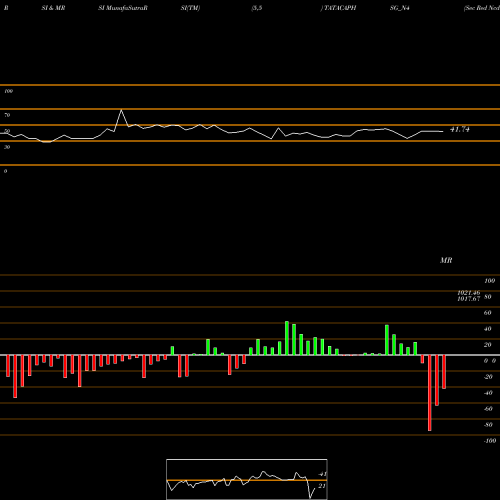Click the MR axis label 60

(487, 313)
